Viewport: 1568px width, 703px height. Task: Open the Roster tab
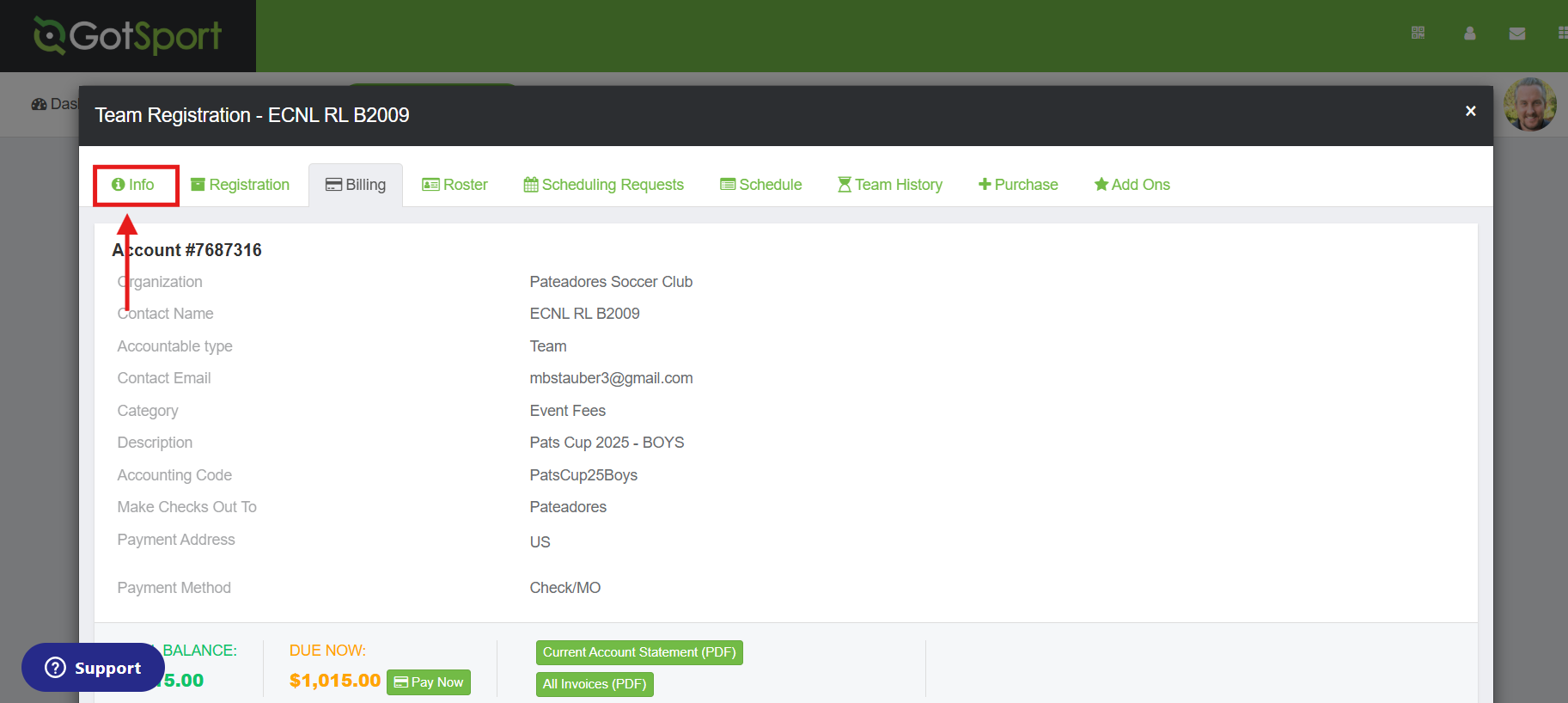pyautogui.click(x=455, y=185)
